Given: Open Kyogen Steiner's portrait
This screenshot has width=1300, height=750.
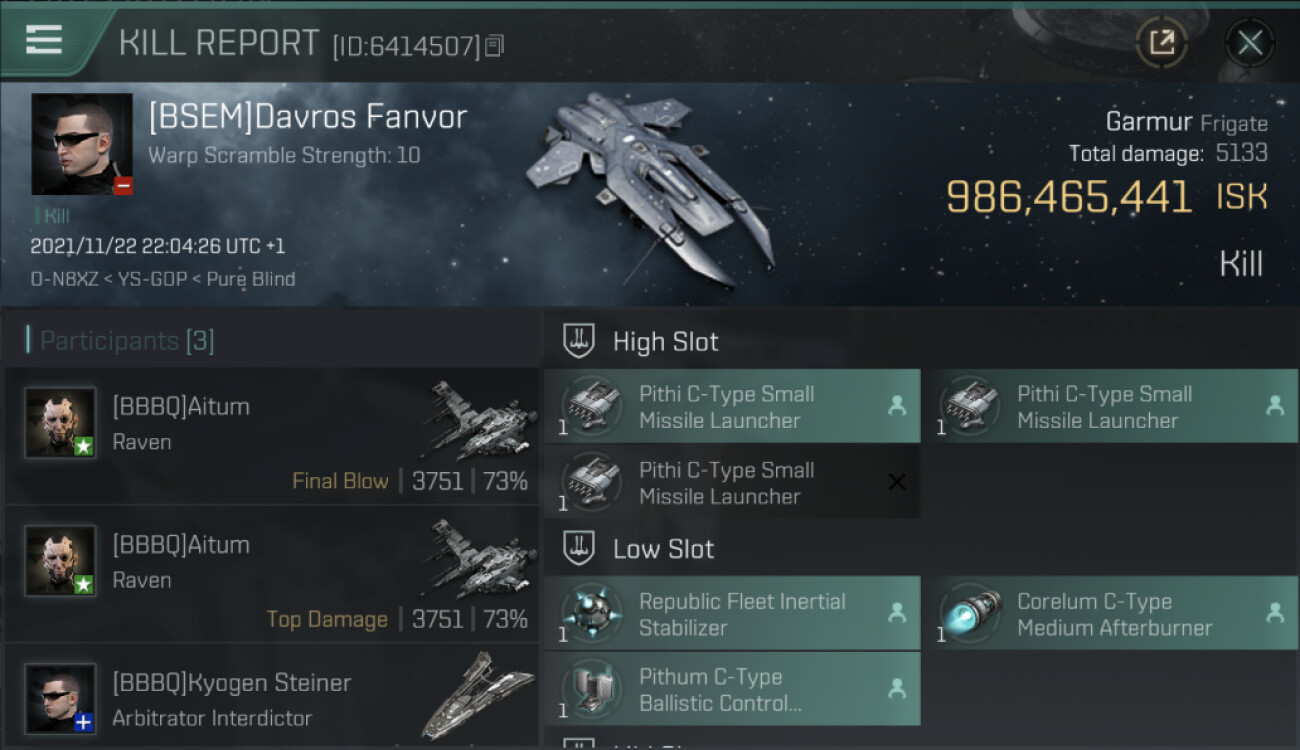Looking at the screenshot, I should [x=60, y=698].
